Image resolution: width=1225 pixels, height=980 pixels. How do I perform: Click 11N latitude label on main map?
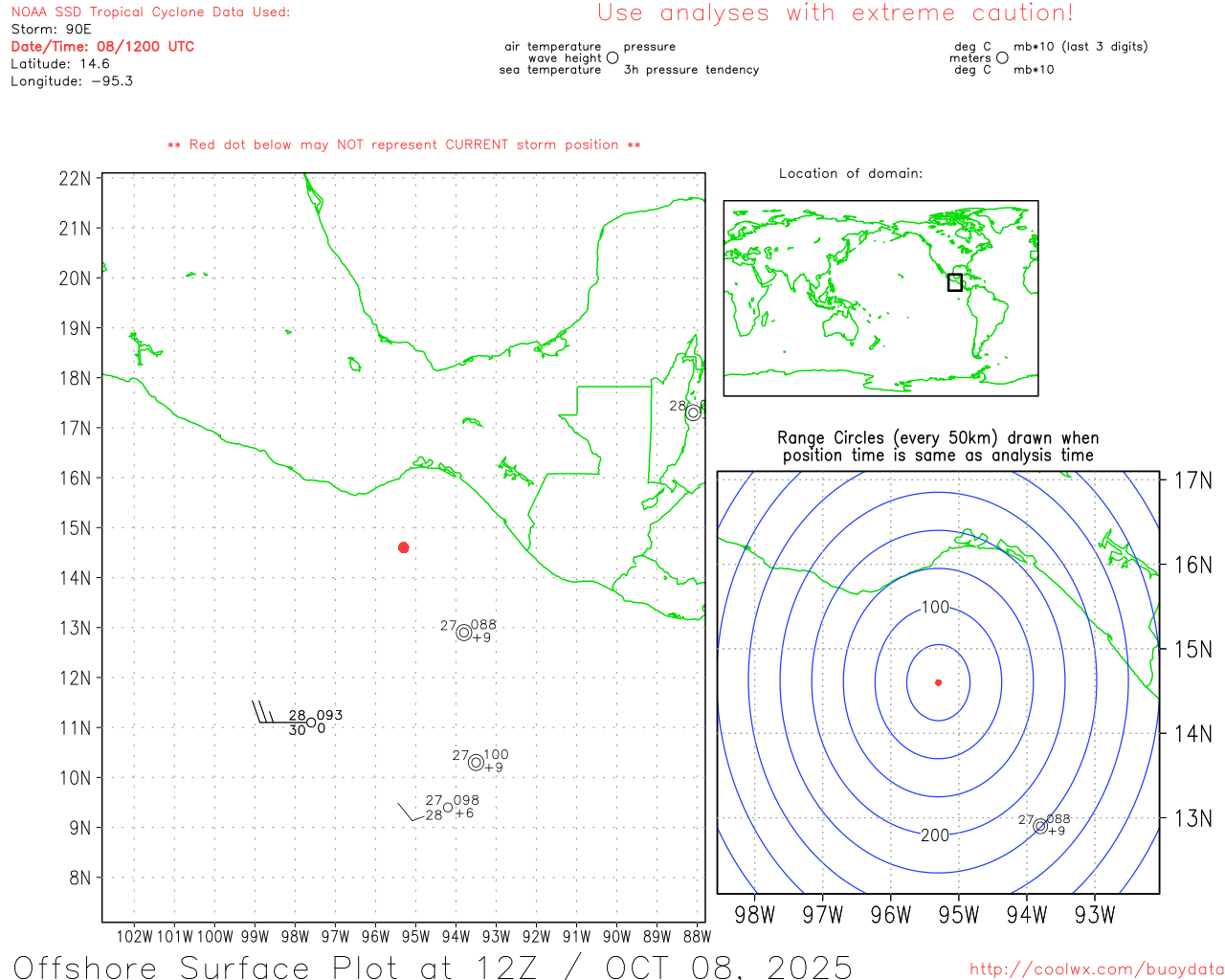coord(76,728)
